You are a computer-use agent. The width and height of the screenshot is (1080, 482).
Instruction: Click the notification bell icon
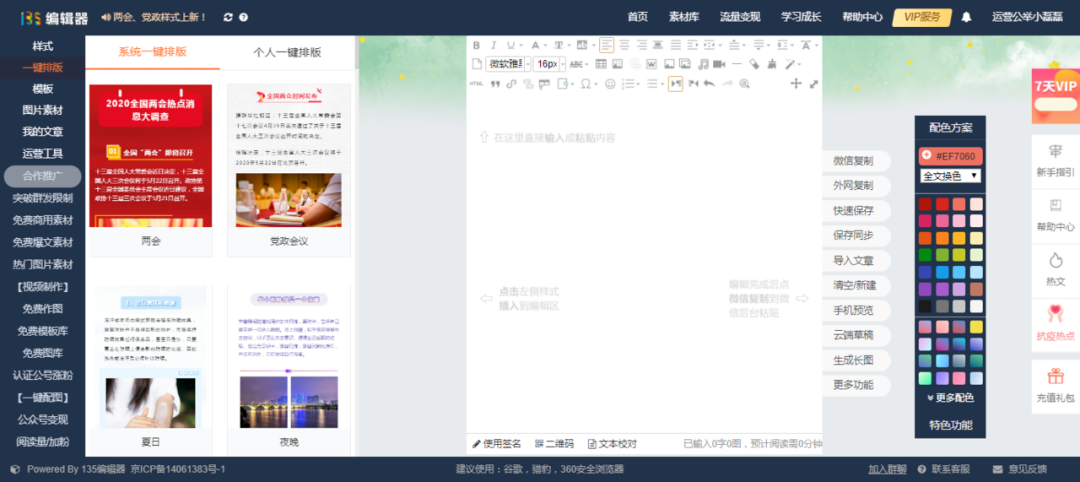pos(966,17)
